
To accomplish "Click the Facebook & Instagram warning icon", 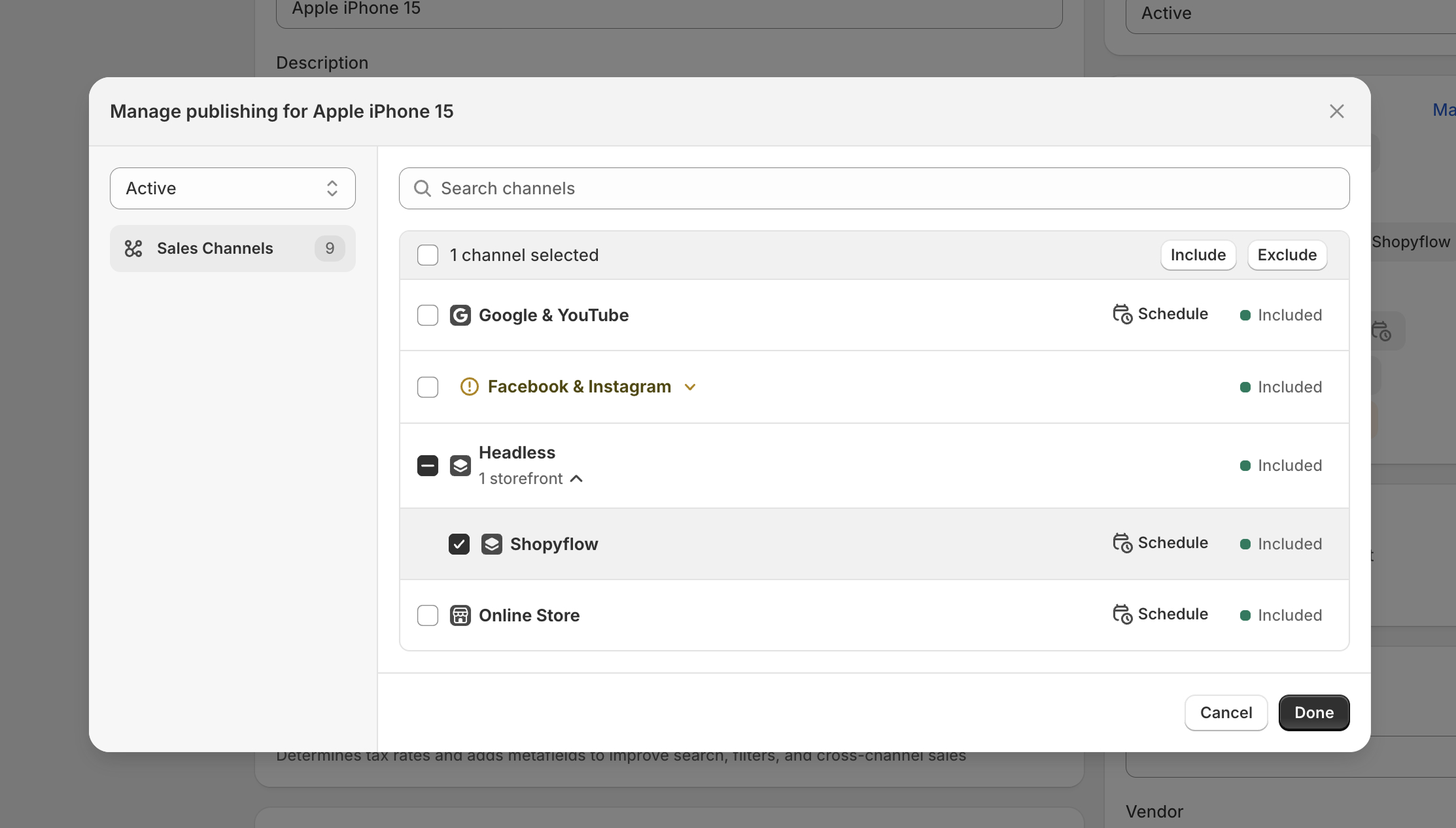I will (469, 387).
